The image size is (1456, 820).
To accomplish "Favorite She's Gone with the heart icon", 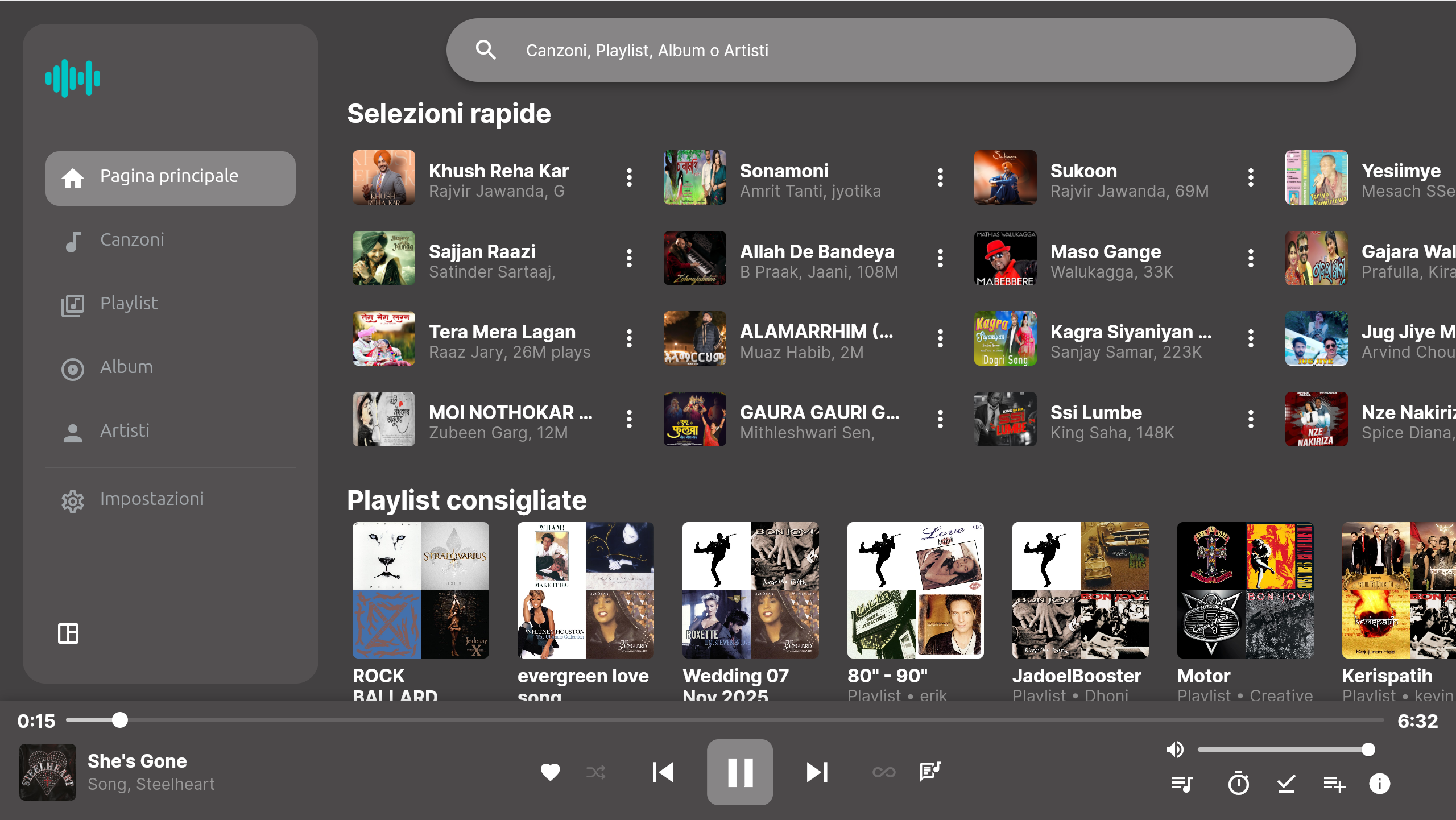I will point(550,772).
